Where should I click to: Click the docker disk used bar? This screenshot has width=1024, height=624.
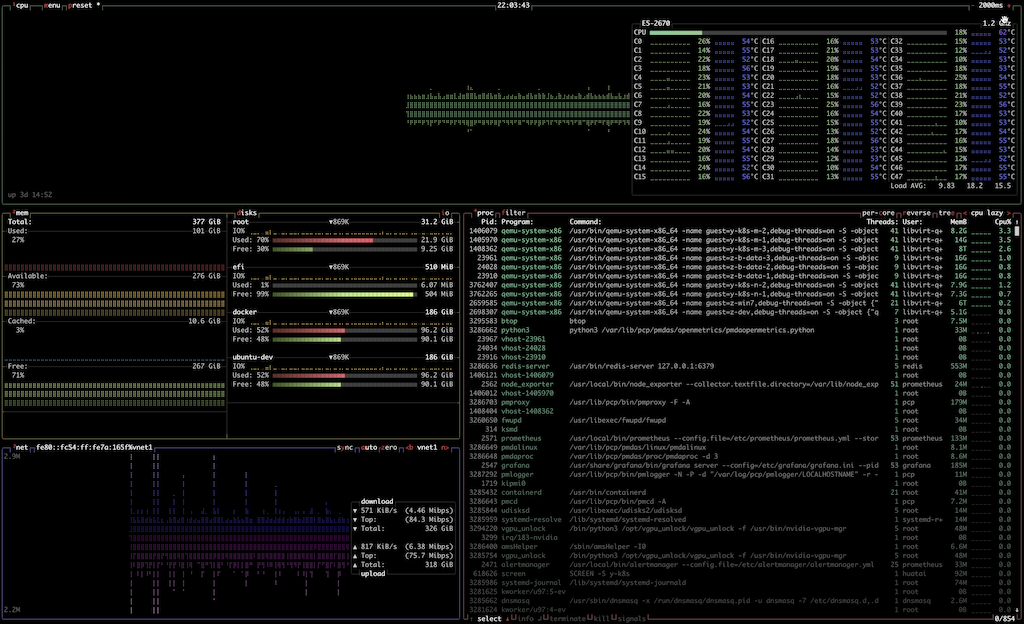coord(344,330)
